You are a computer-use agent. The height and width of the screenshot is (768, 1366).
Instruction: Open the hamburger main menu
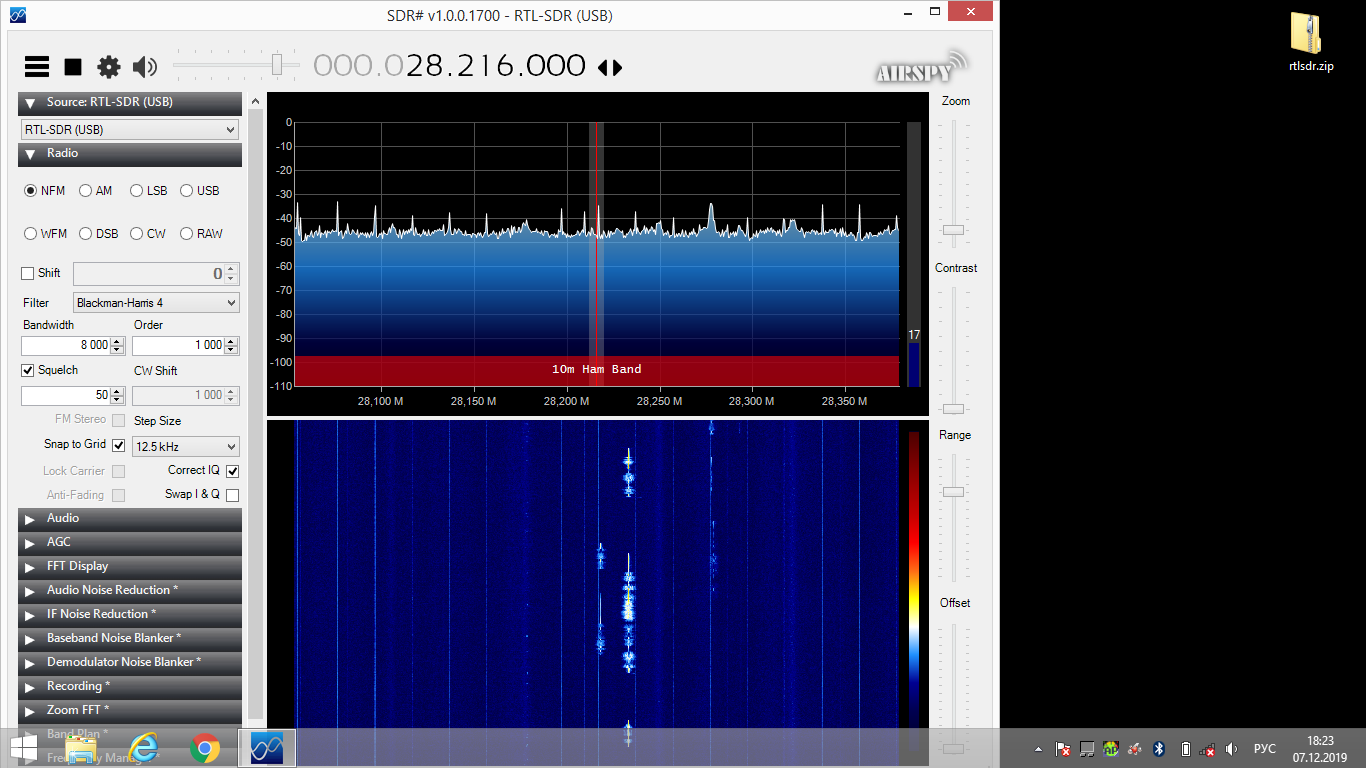click(37, 67)
